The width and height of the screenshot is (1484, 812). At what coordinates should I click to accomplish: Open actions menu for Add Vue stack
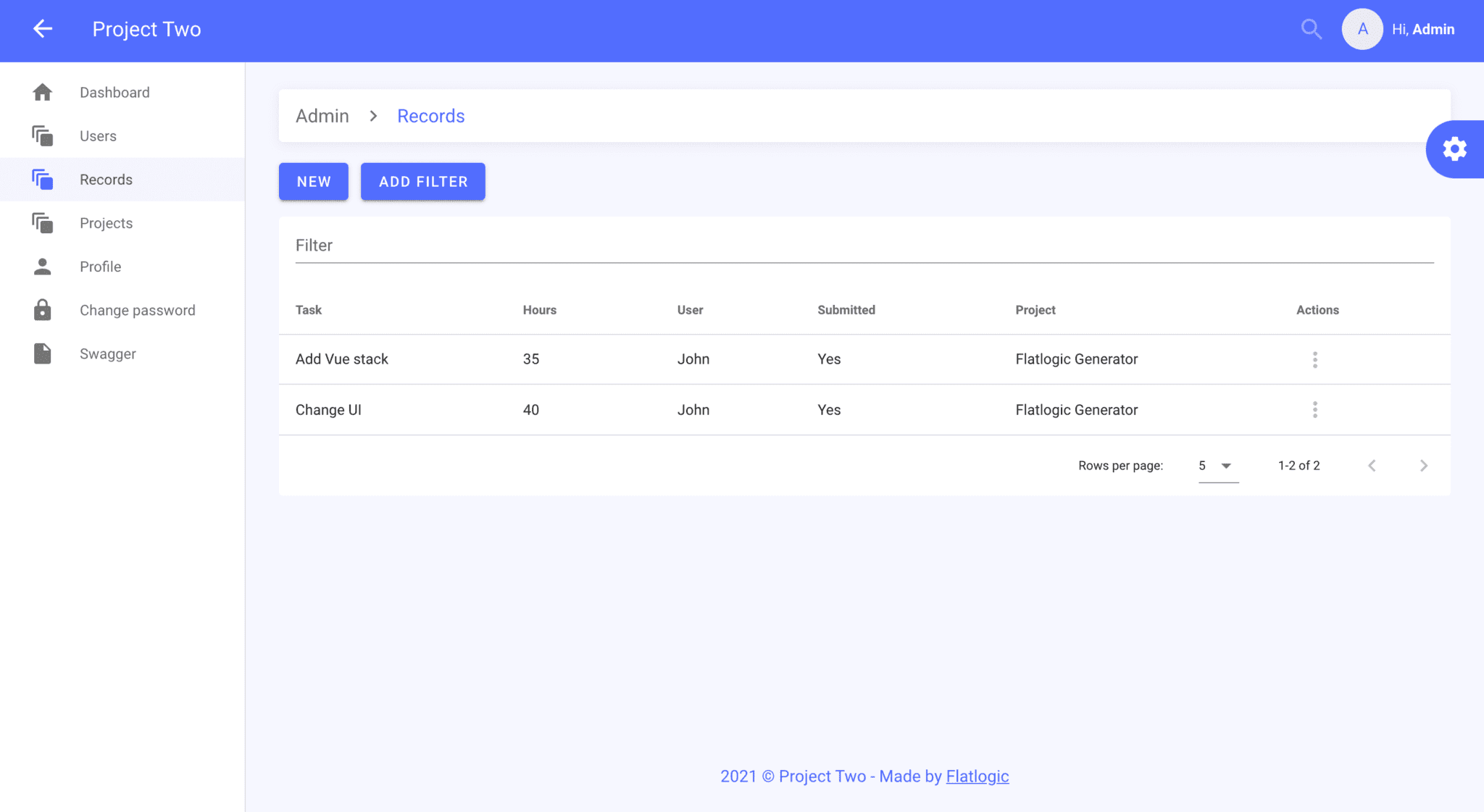[1314, 359]
